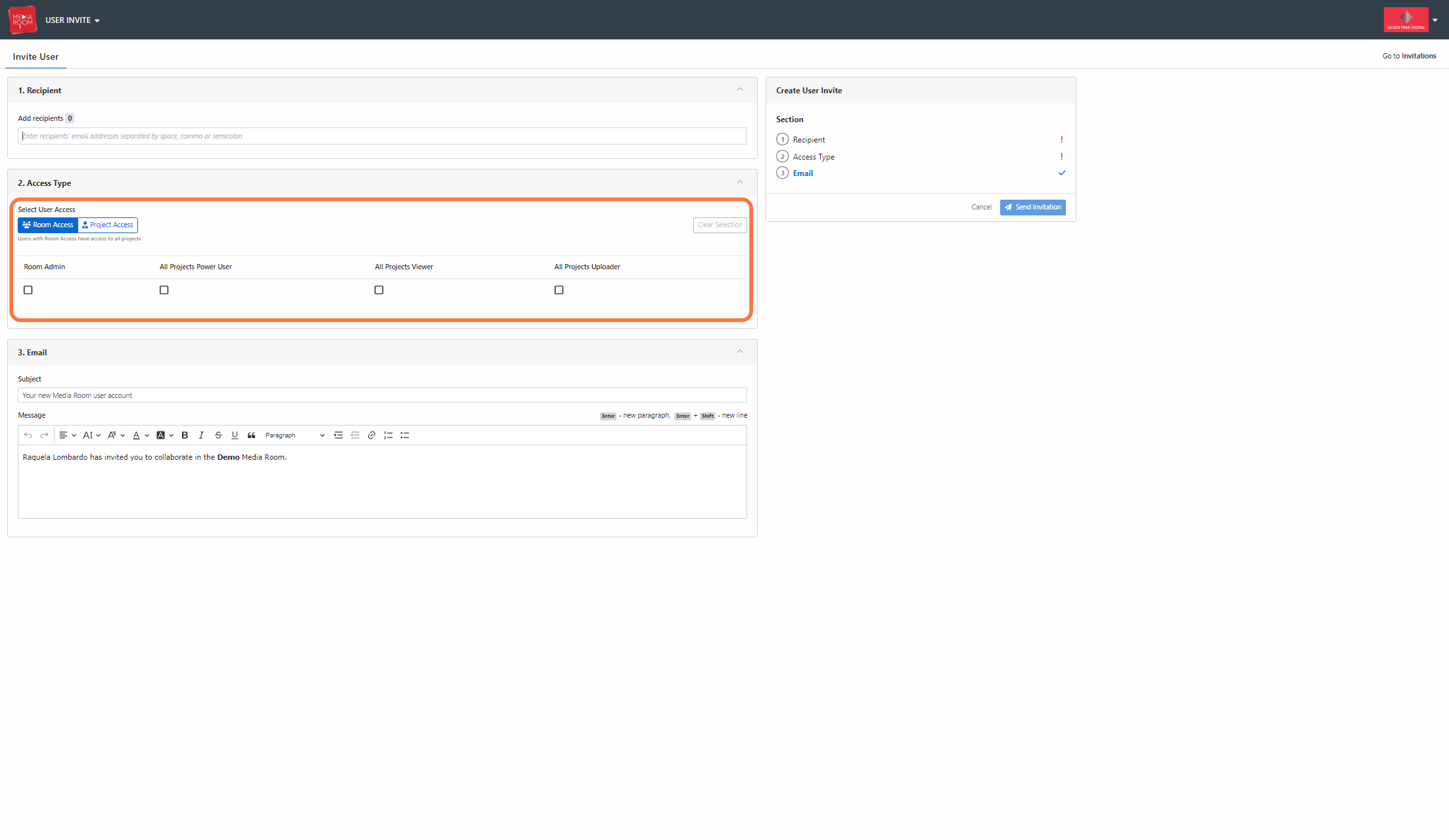
Task: Go to Invitations link
Action: coord(1409,56)
